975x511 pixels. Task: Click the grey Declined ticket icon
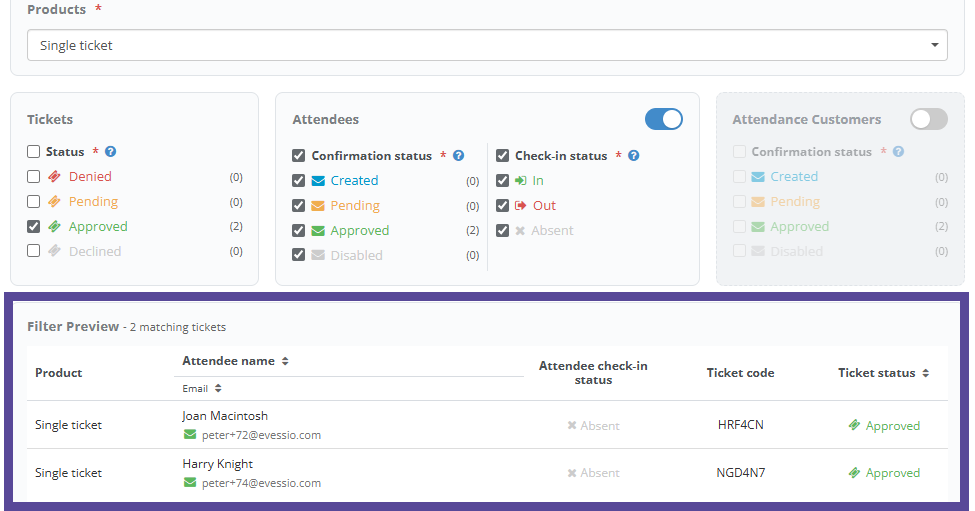tap(55, 251)
